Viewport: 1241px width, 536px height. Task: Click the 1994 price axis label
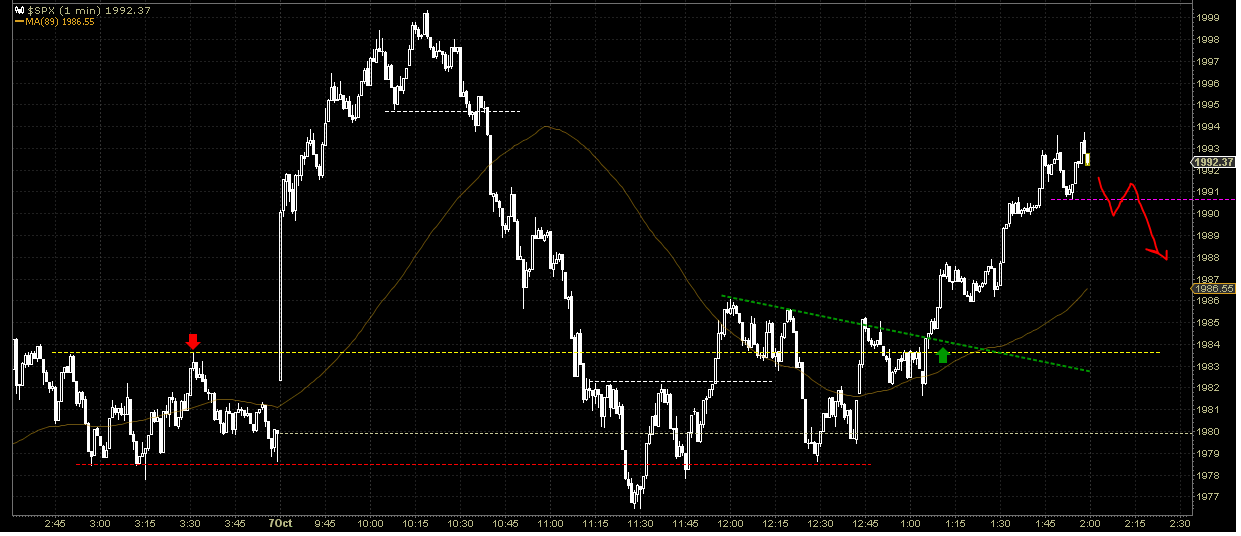coord(1207,127)
